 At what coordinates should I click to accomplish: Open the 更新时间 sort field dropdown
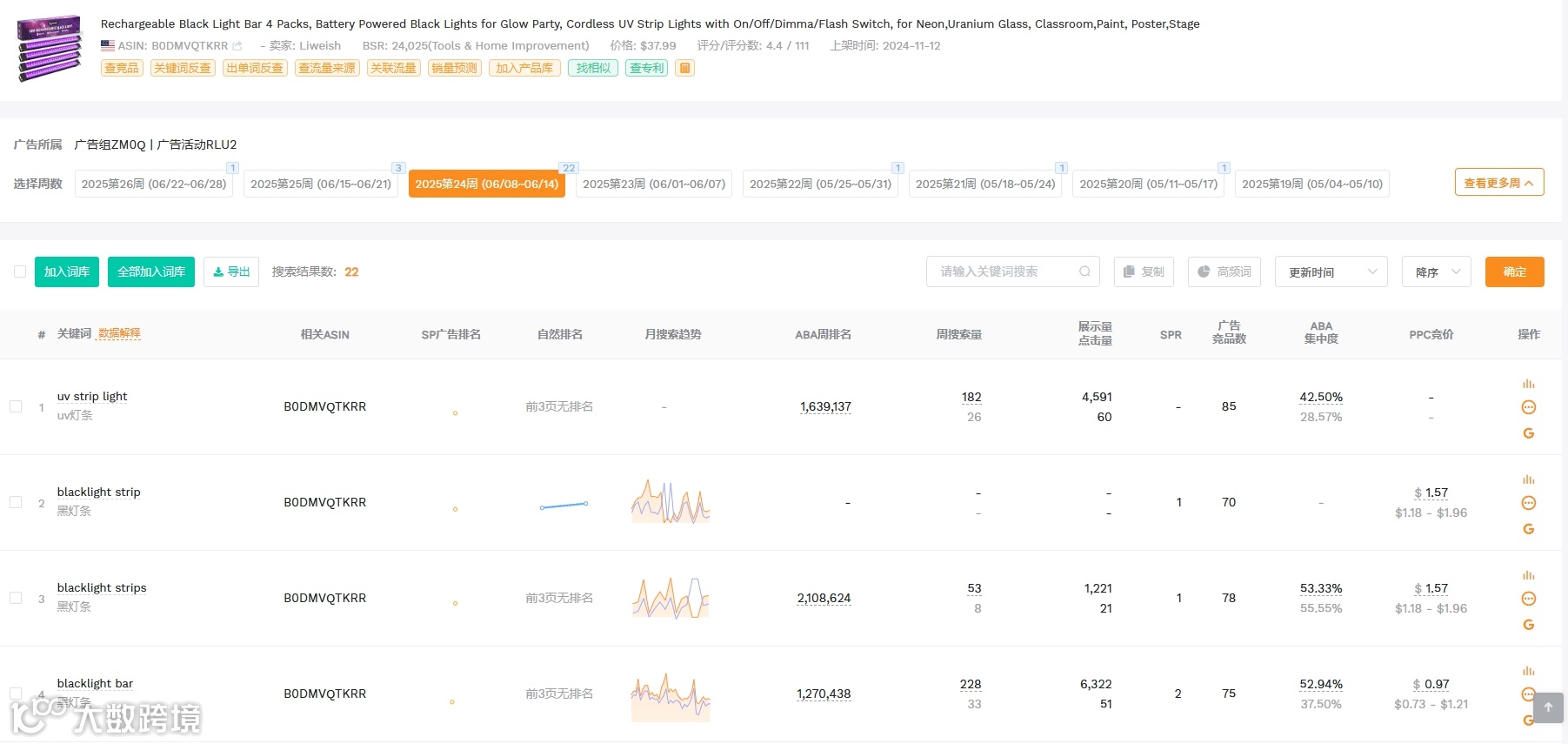(x=1331, y=271)
